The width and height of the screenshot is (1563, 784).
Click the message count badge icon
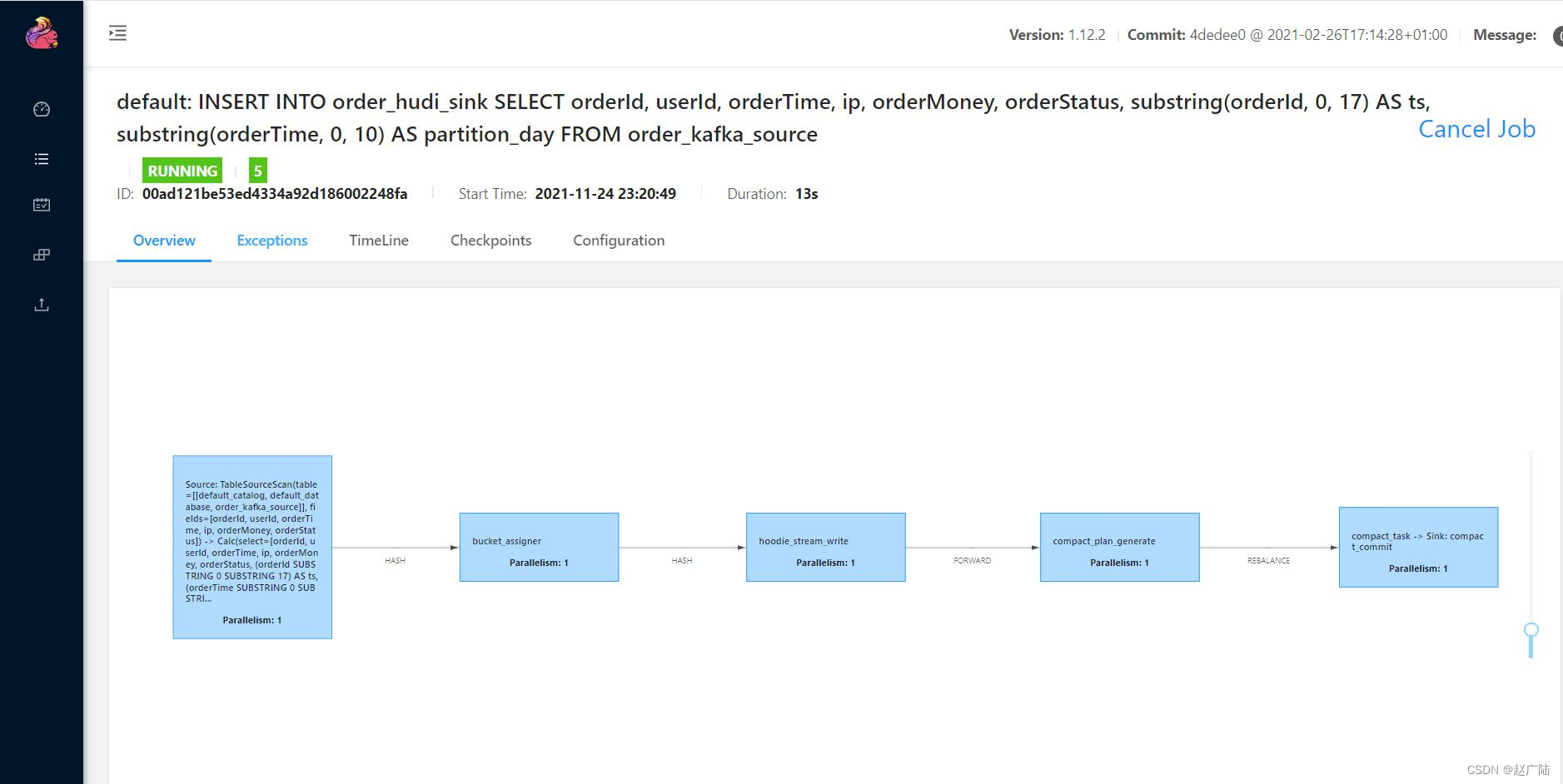pyautogui.click(x=1556, y=36)
